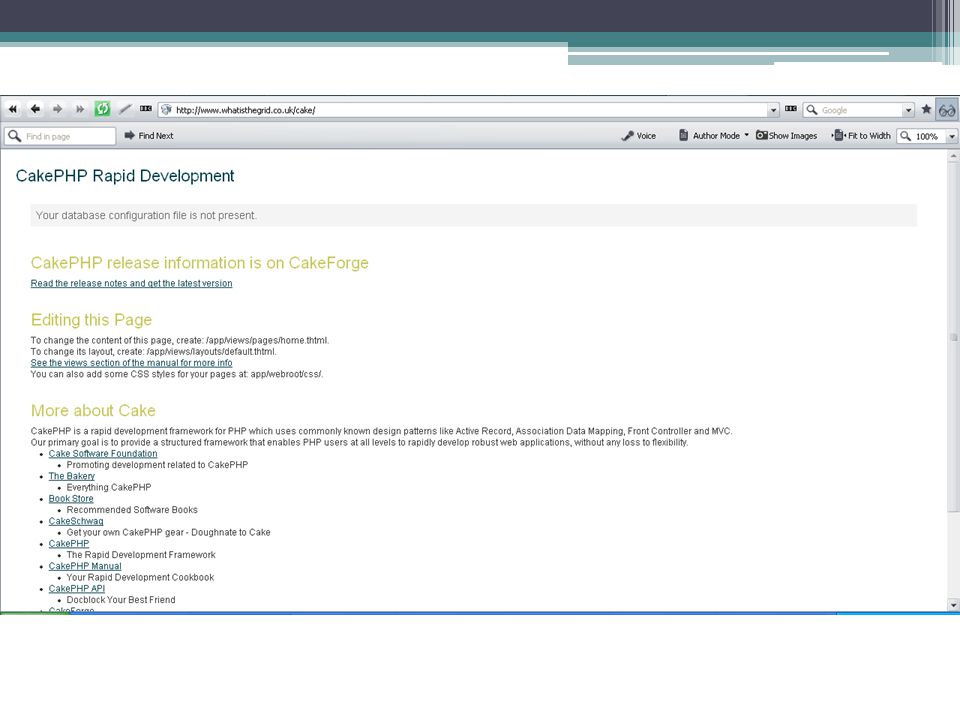Image resolution: width=960 pixels, height=720 pixels.
Task: Reload page with green refresh icon
Action: coord(102,109)
